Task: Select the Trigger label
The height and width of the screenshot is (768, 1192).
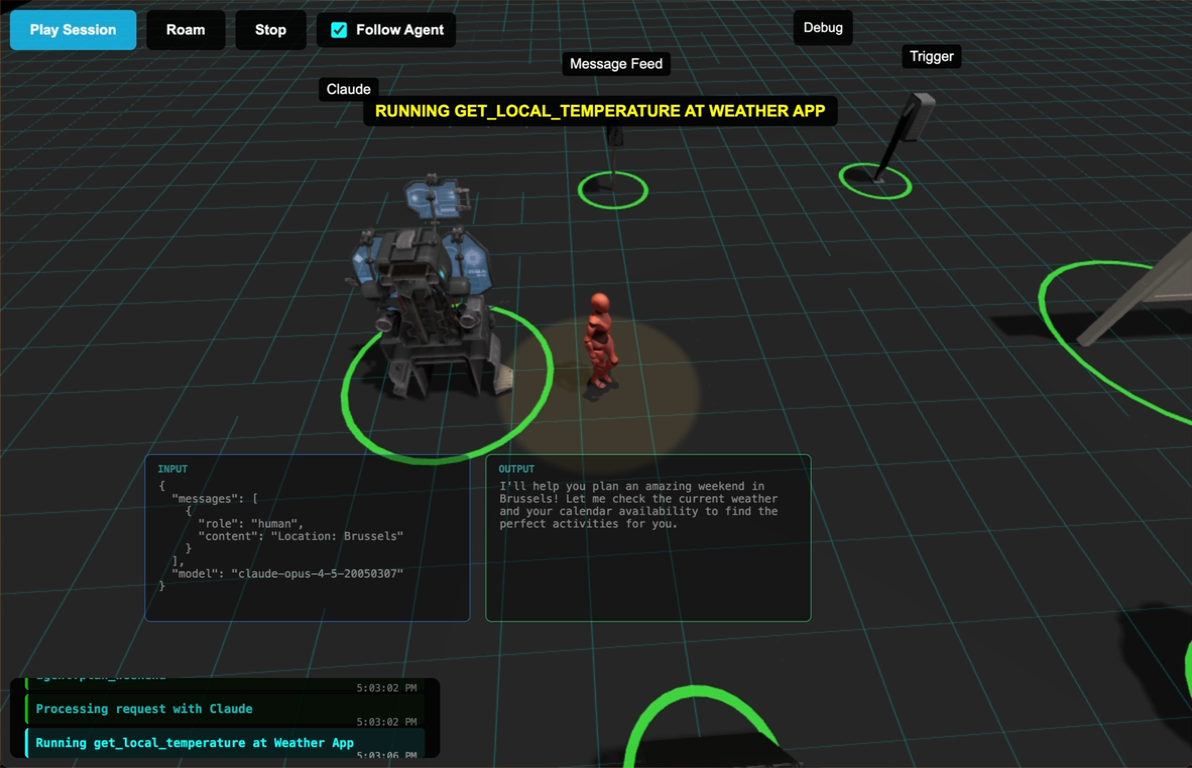Action: click(931, 56)
